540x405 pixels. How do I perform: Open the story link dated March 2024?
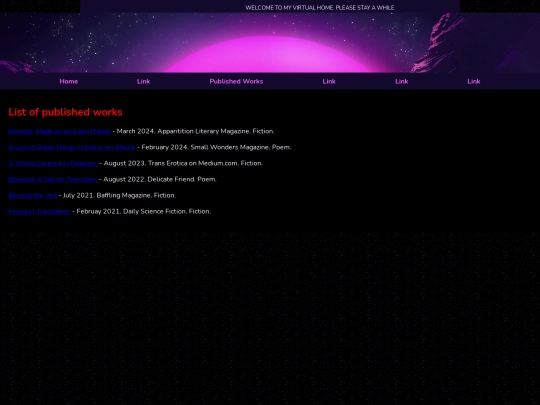coord(59,131)
